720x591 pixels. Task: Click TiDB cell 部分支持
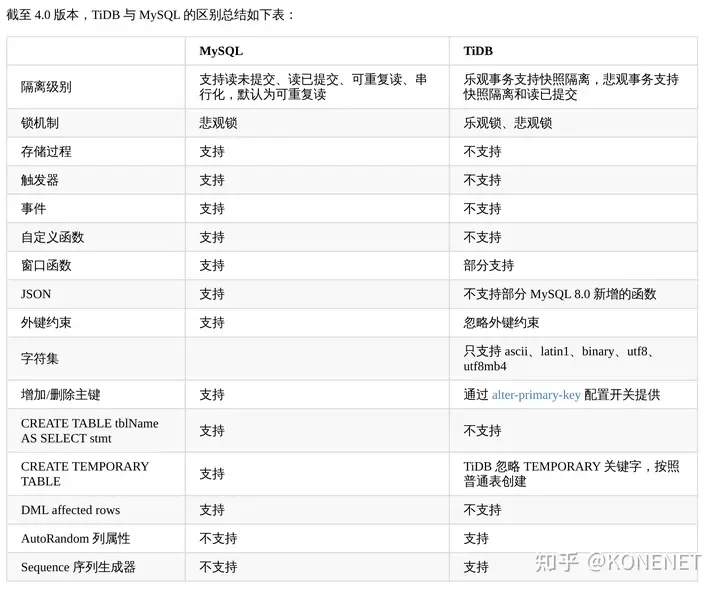click(x=489, y=265)
